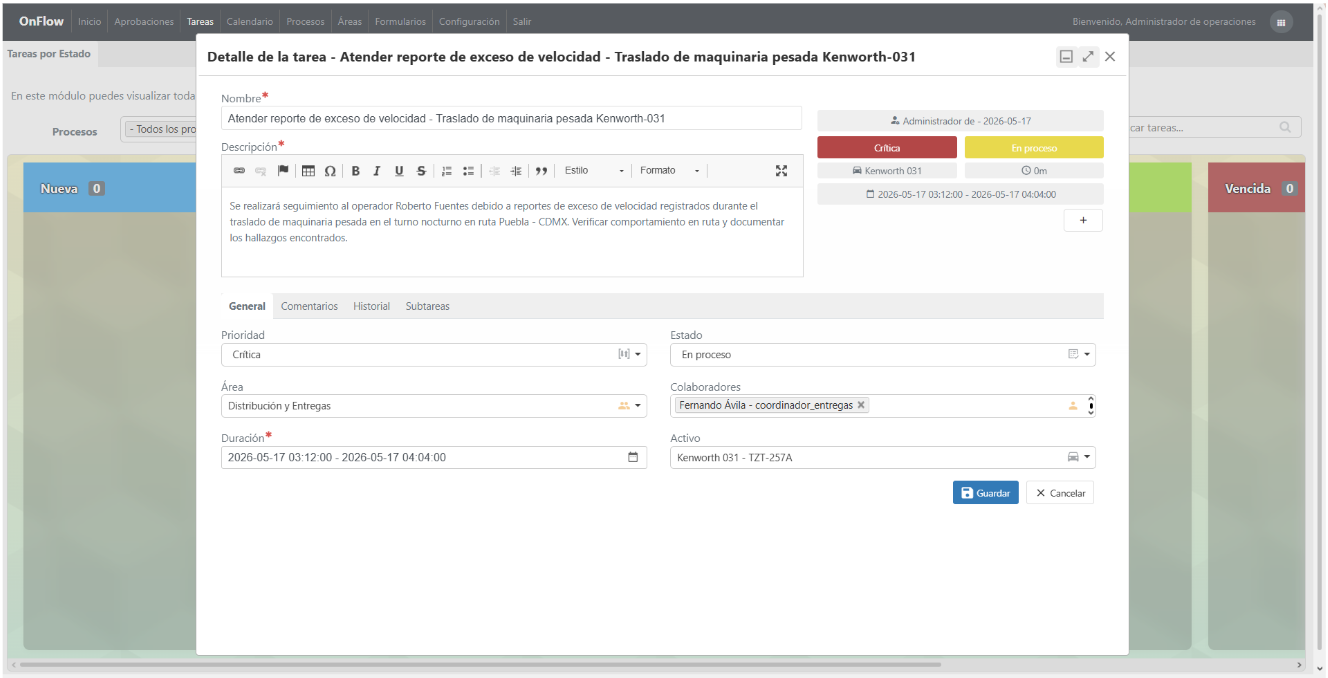Apply bold formatting to the description
Screen dimensions: 1328x678
click(355, 171)
